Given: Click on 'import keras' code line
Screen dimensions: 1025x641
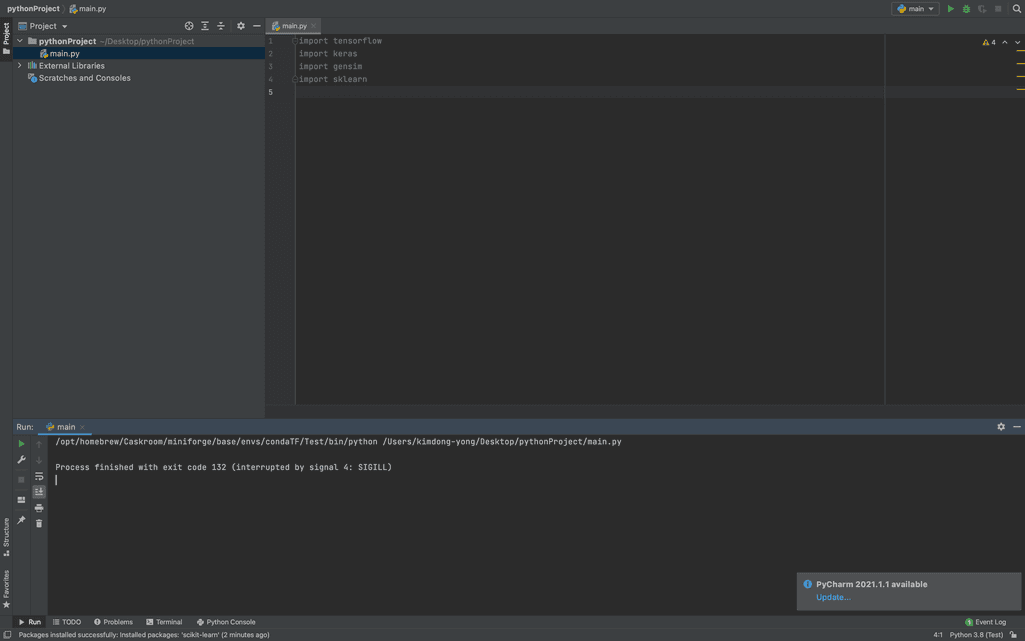Looking at the screenshot, I should [x=328, y=54].
